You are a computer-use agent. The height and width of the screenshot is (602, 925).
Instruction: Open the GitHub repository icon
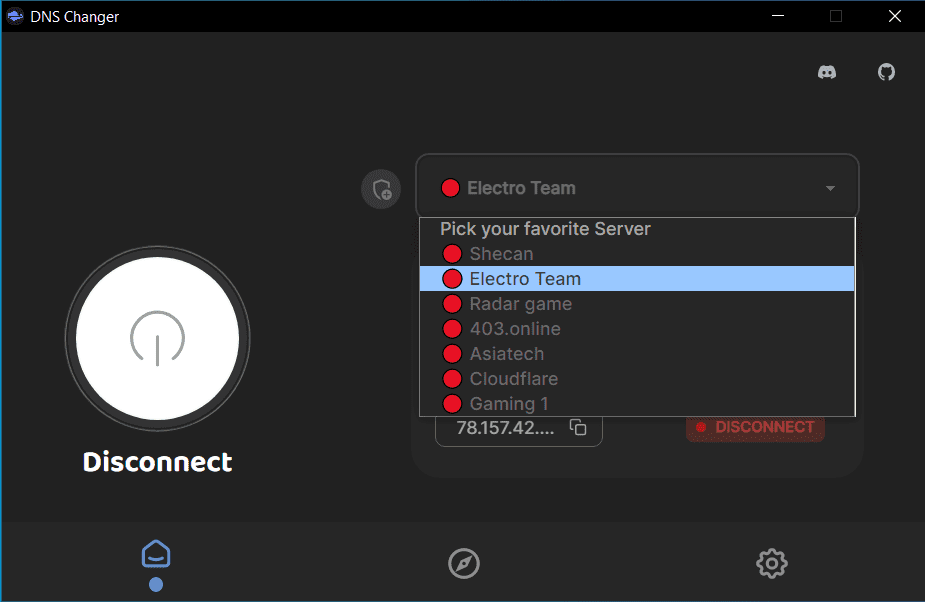886,72
